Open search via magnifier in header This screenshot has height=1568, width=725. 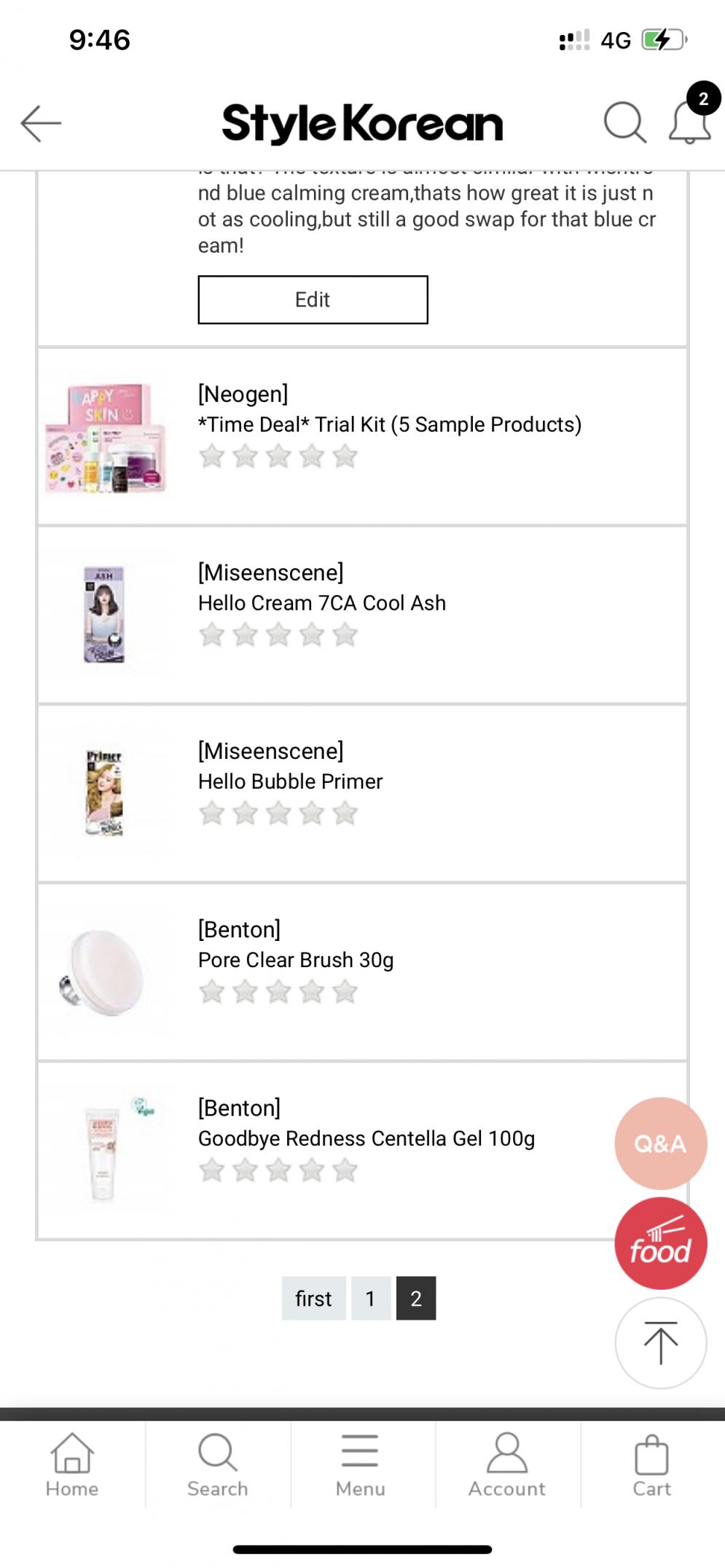(x=624, y=122)
